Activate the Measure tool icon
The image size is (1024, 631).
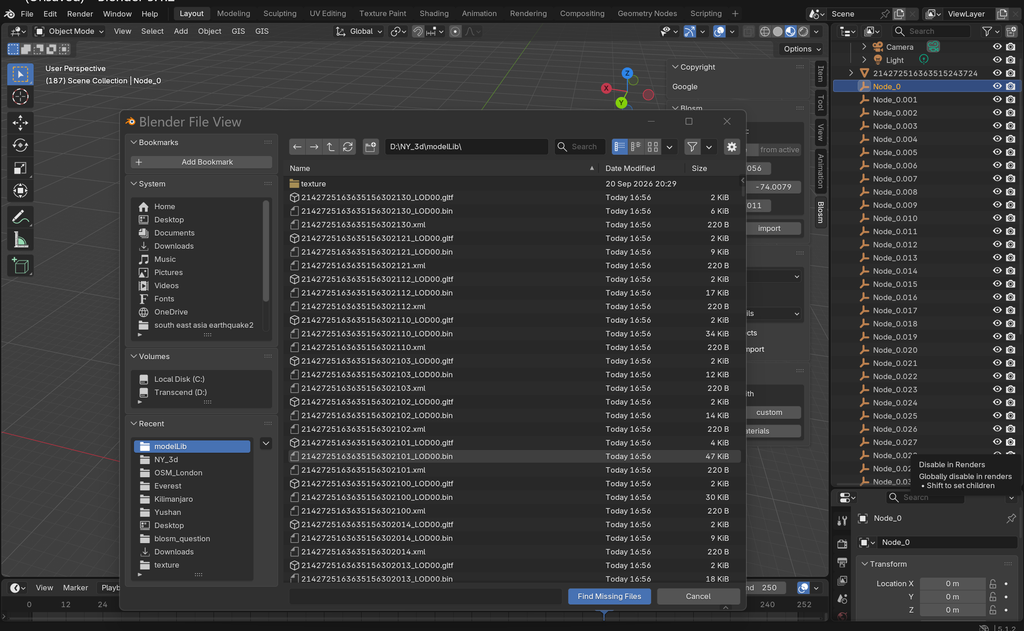coord(20,240)
